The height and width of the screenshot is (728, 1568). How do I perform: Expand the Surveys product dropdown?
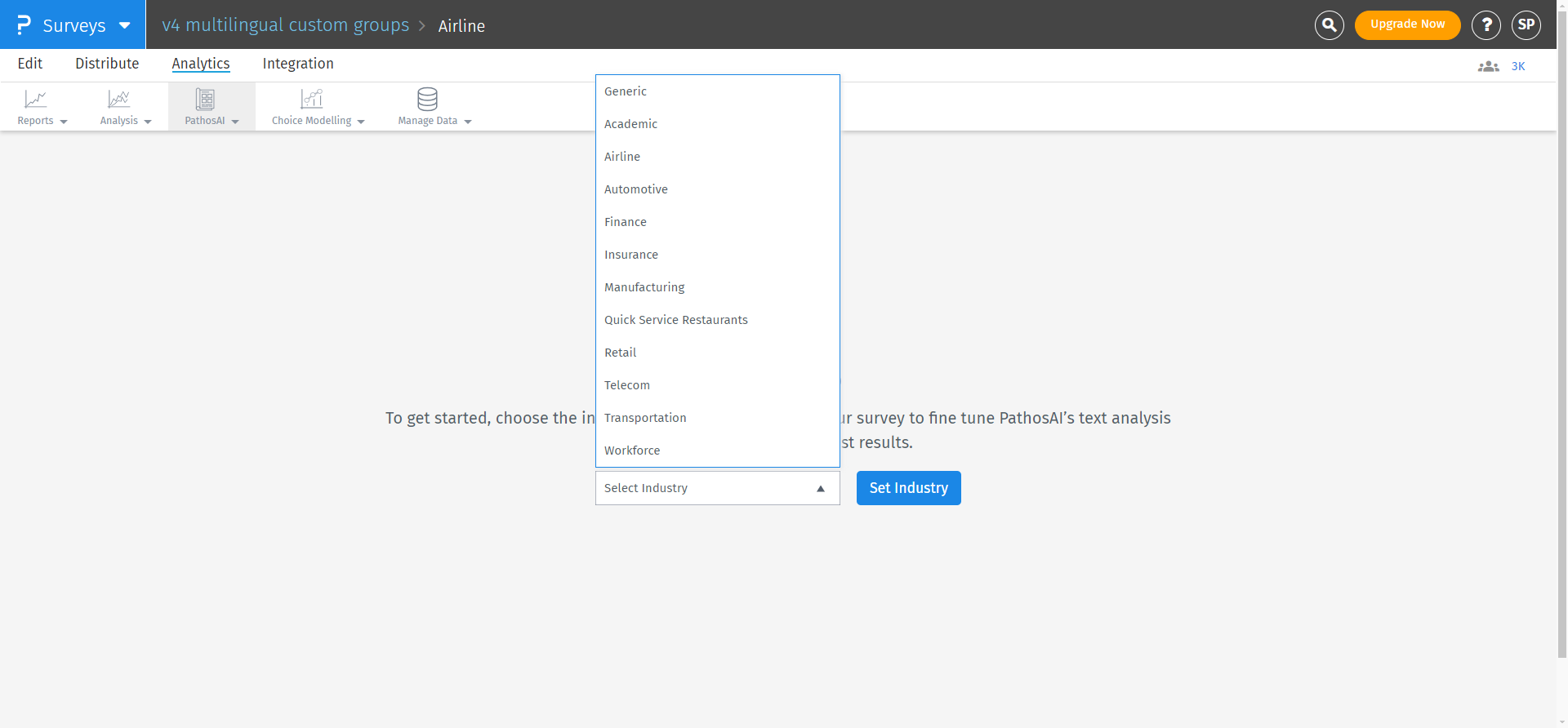click(x=125, y=25)
